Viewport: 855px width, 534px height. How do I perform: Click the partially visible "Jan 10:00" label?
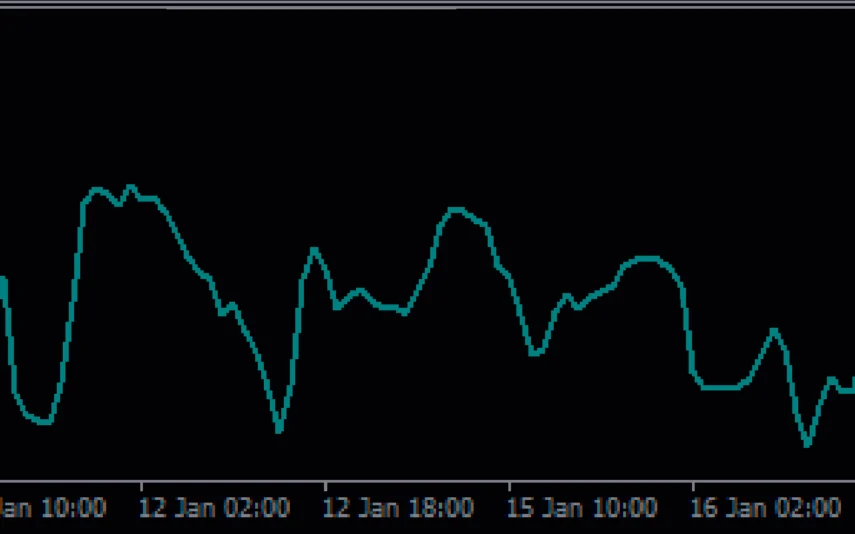(53, 508)
